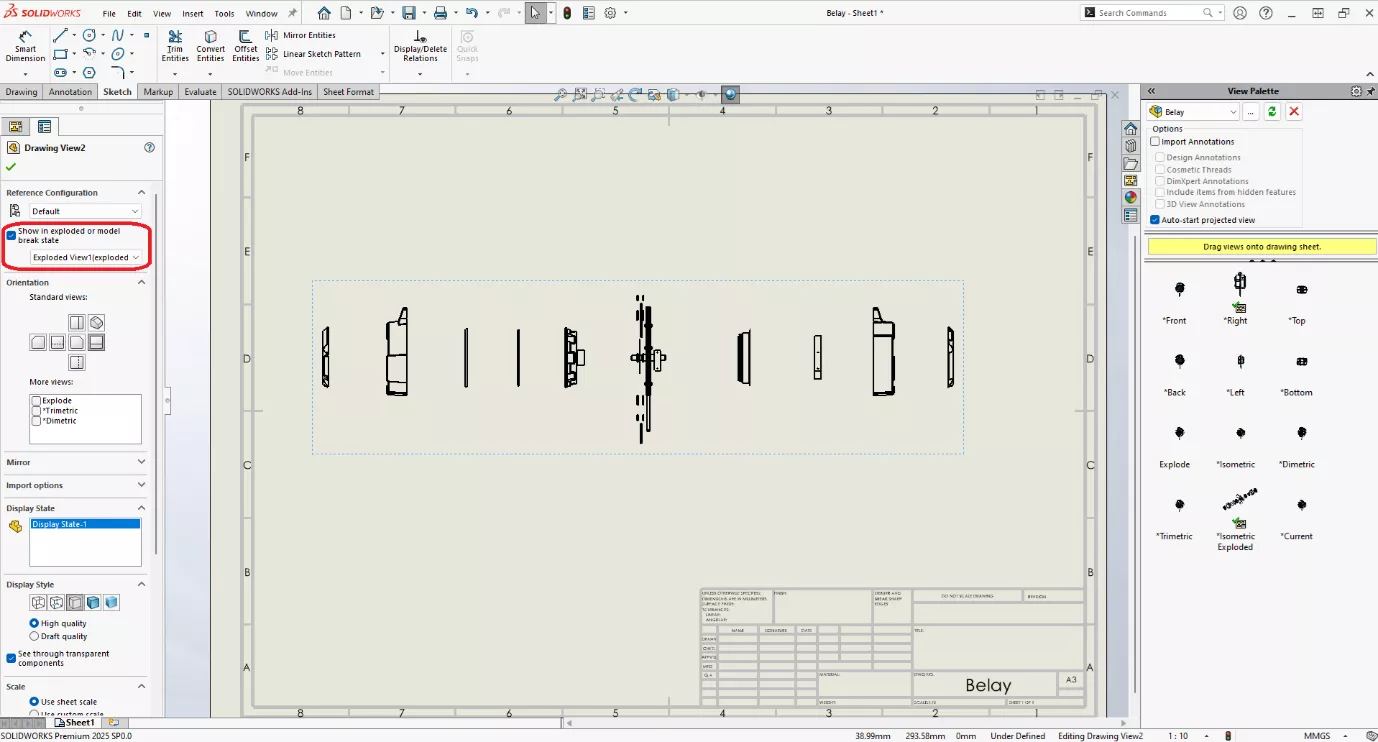Open Display/Delete Relations tool
1378x742 pixels.
420,46
